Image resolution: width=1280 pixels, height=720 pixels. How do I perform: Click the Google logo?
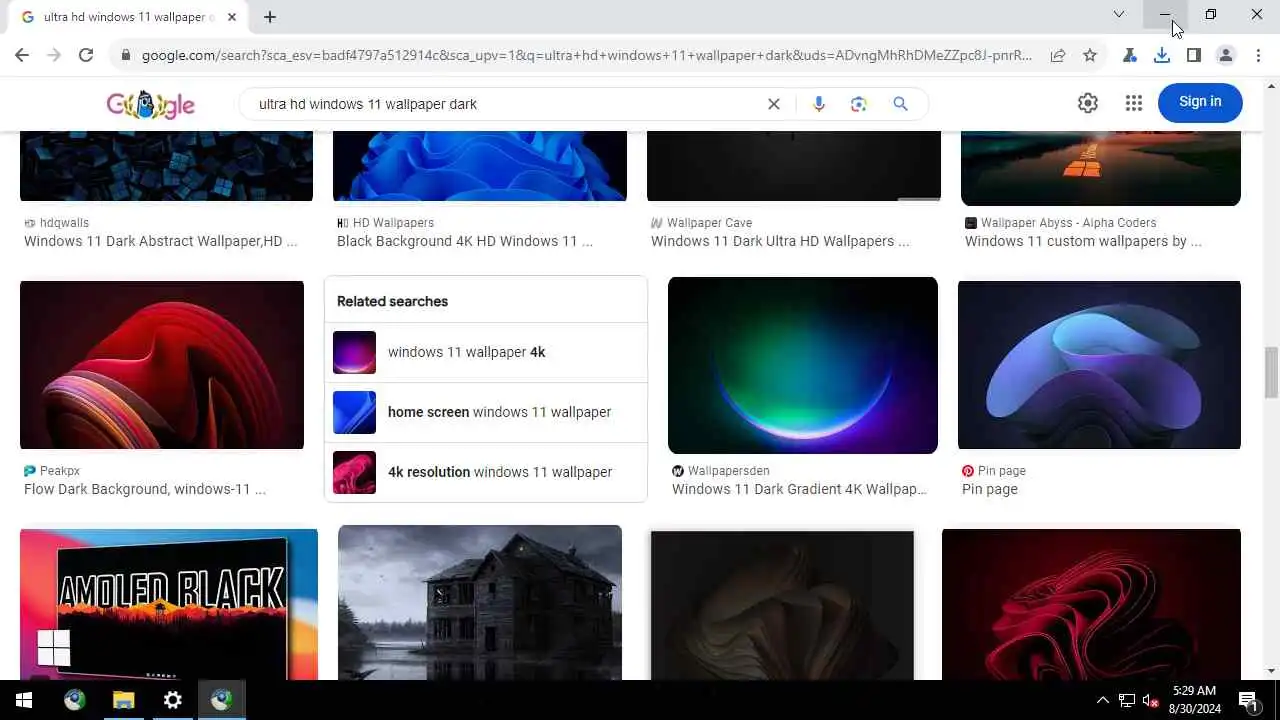pos(151,104)
